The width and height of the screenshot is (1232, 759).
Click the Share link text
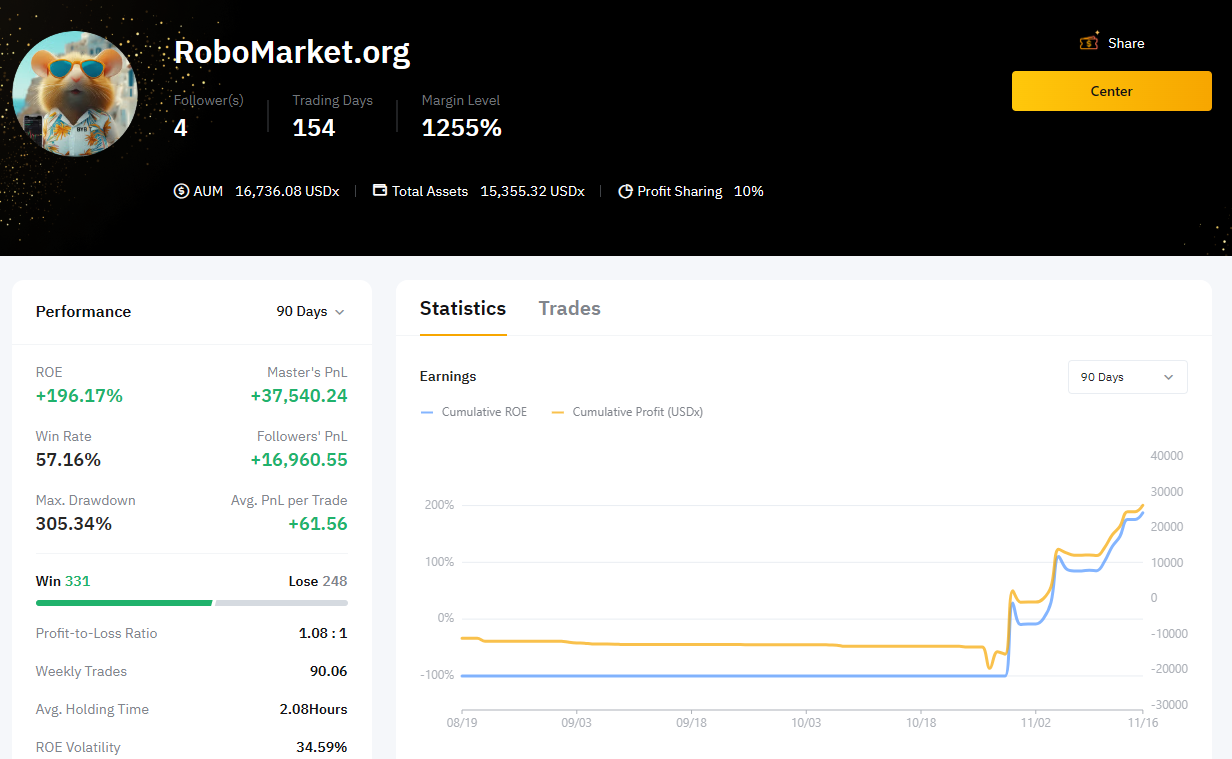[1126, 43]
